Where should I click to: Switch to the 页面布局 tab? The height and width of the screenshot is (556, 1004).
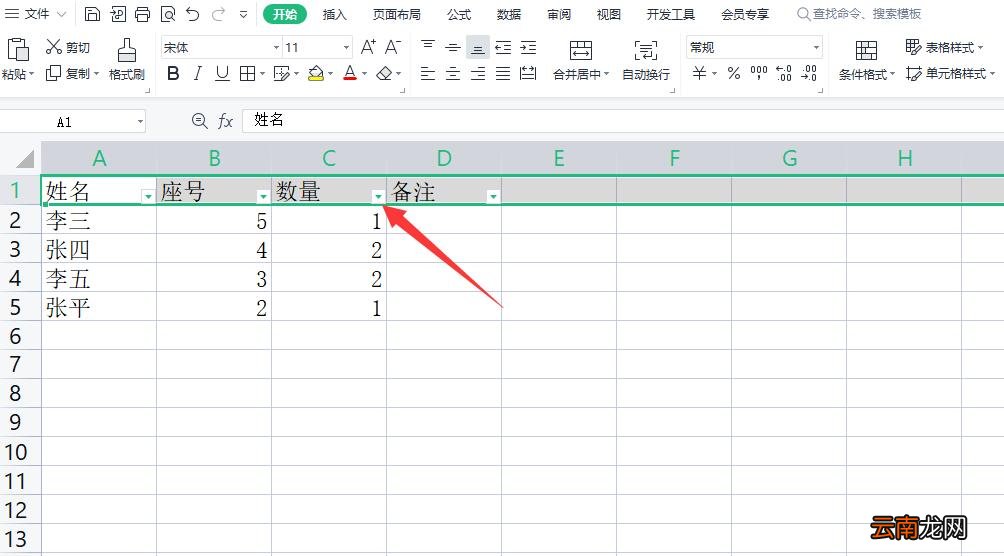(x=396, y=14)
